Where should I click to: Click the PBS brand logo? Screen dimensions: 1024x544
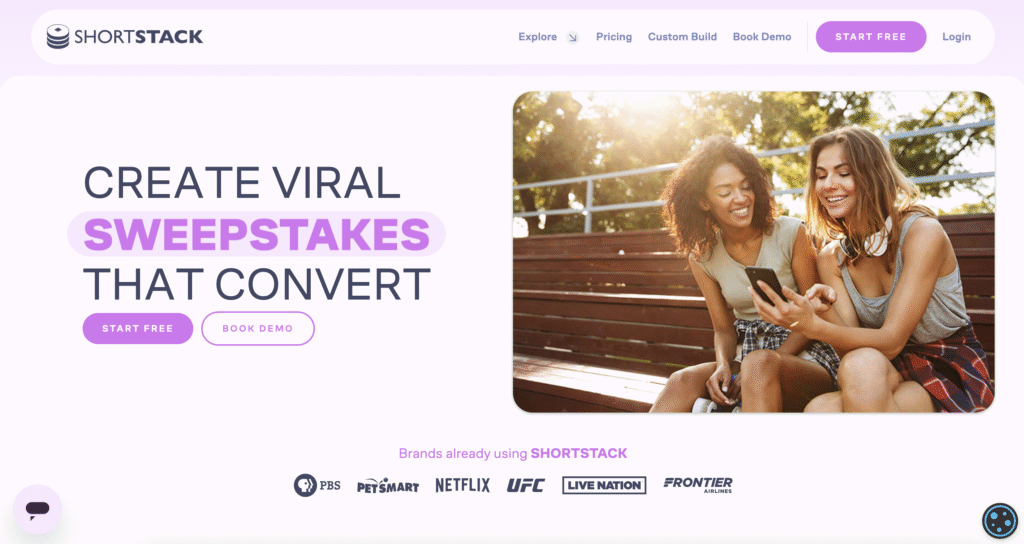[317, 485]
